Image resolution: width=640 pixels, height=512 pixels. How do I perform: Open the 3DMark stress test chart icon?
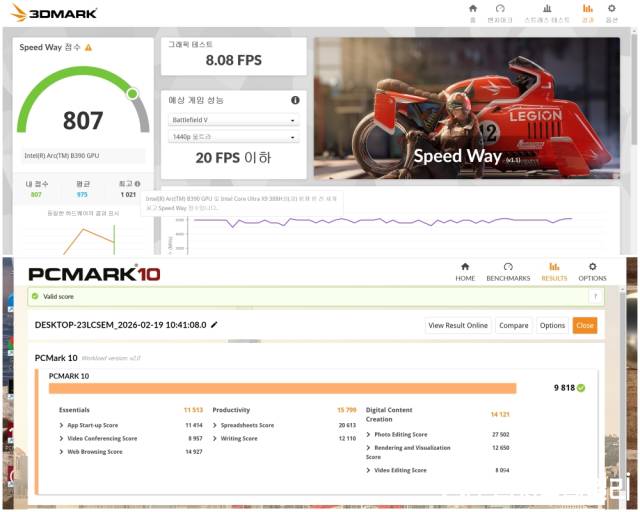547,8
